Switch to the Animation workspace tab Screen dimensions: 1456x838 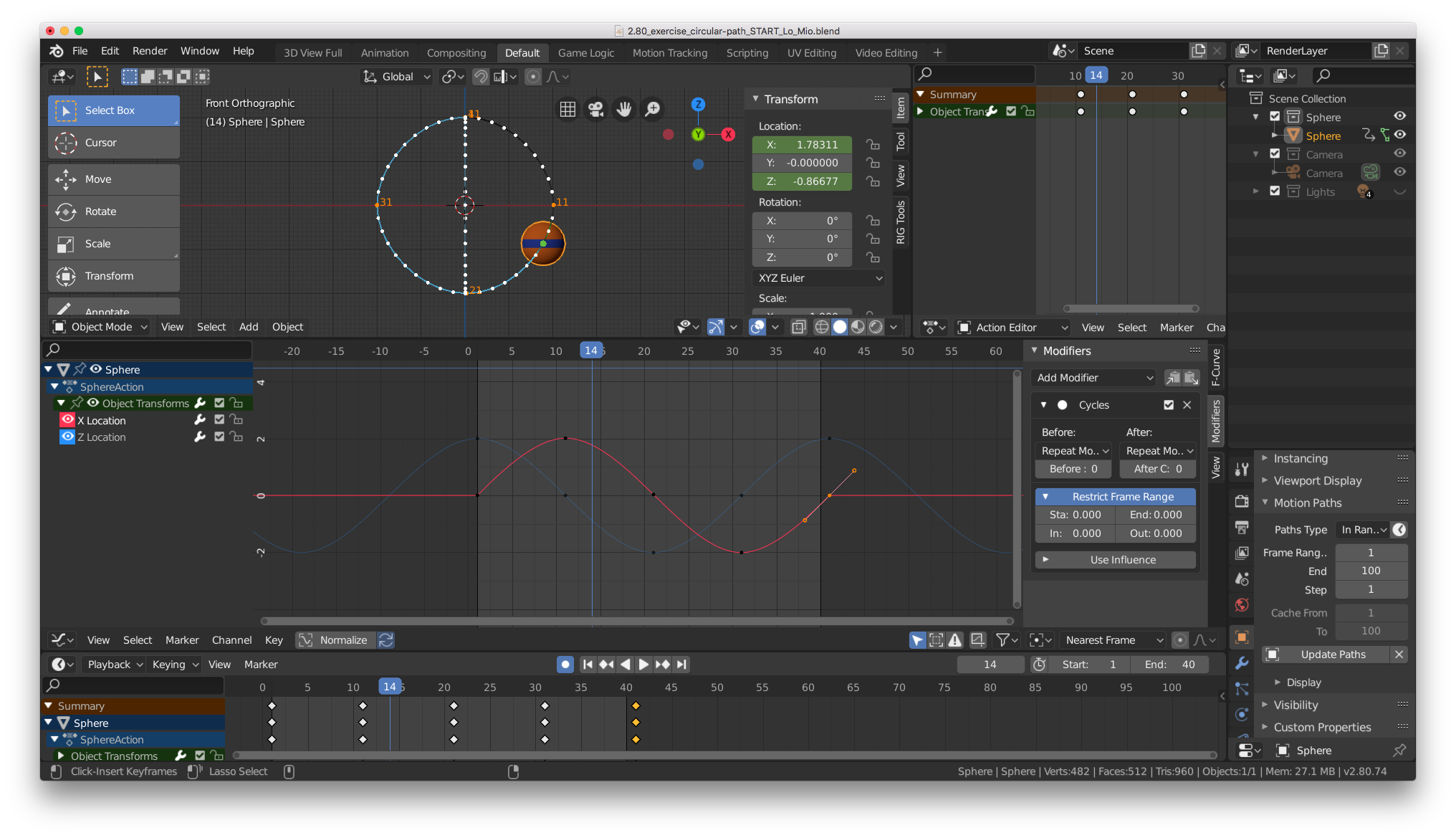click(x=385, y=52)
